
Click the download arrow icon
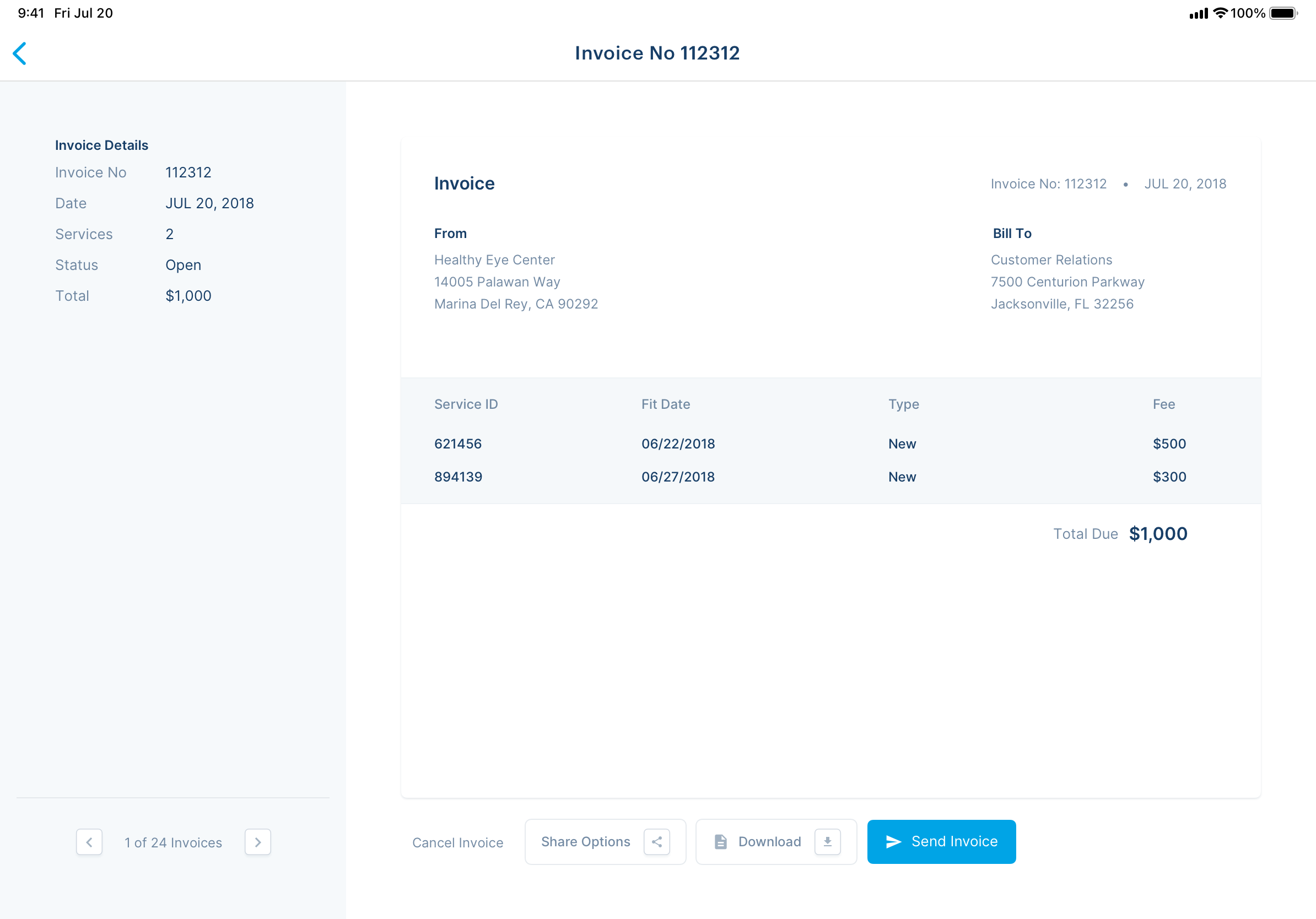[828, 842]
